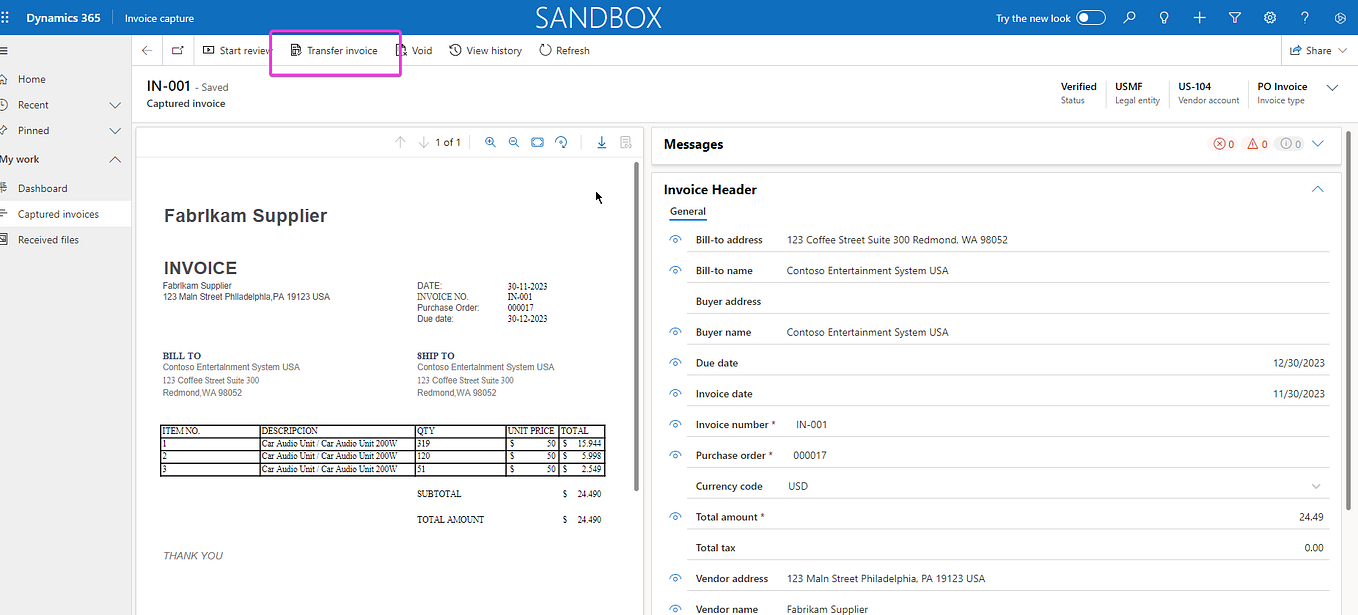This screenshot has width=1358, height=615.
Task: Jump to next page using down arrow control
Action: click(423, 142)
